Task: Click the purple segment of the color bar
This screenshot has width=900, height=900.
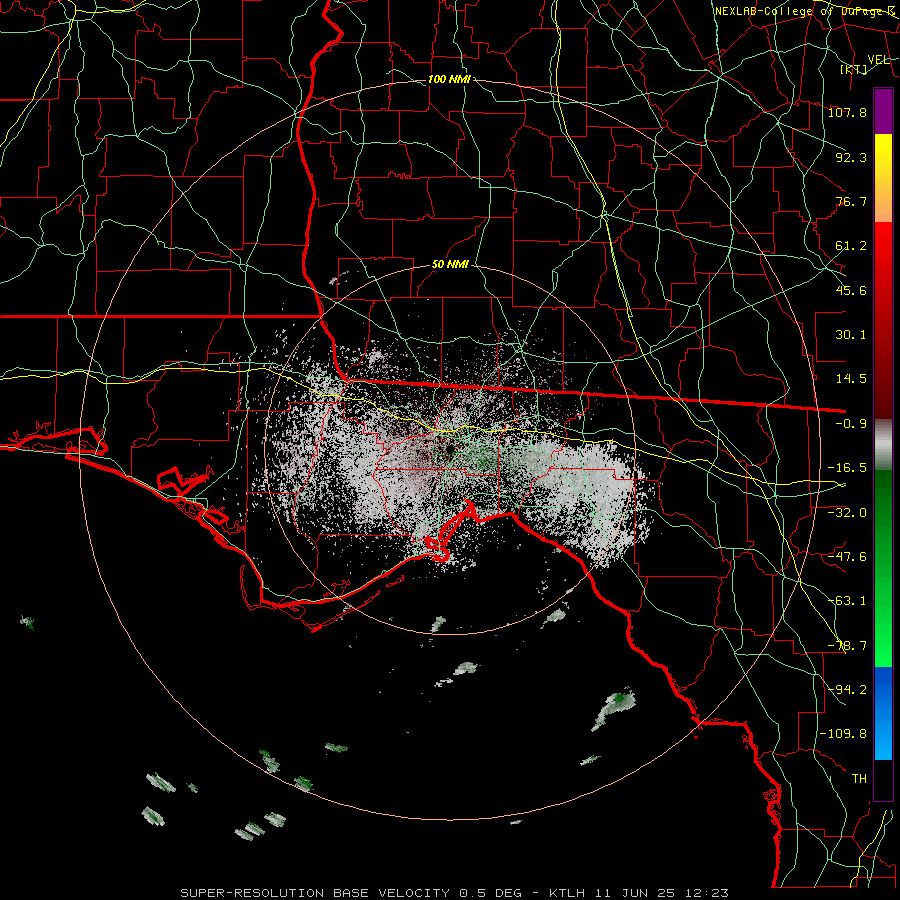Action: click(883, 111)
